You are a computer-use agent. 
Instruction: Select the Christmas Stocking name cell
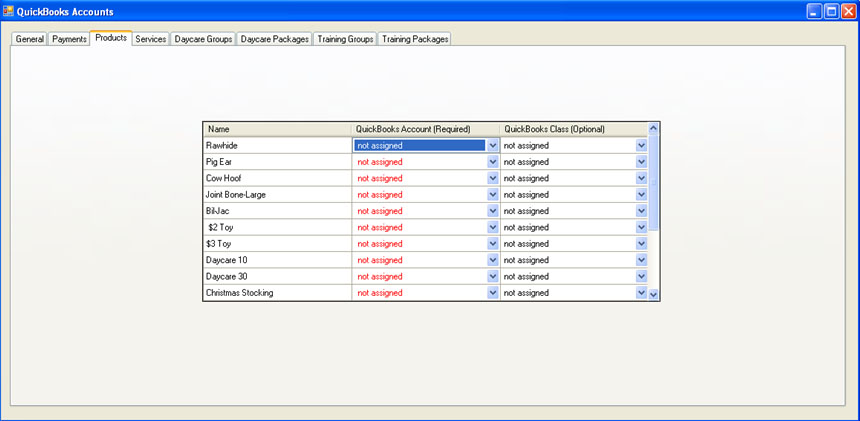click(278, 293)
